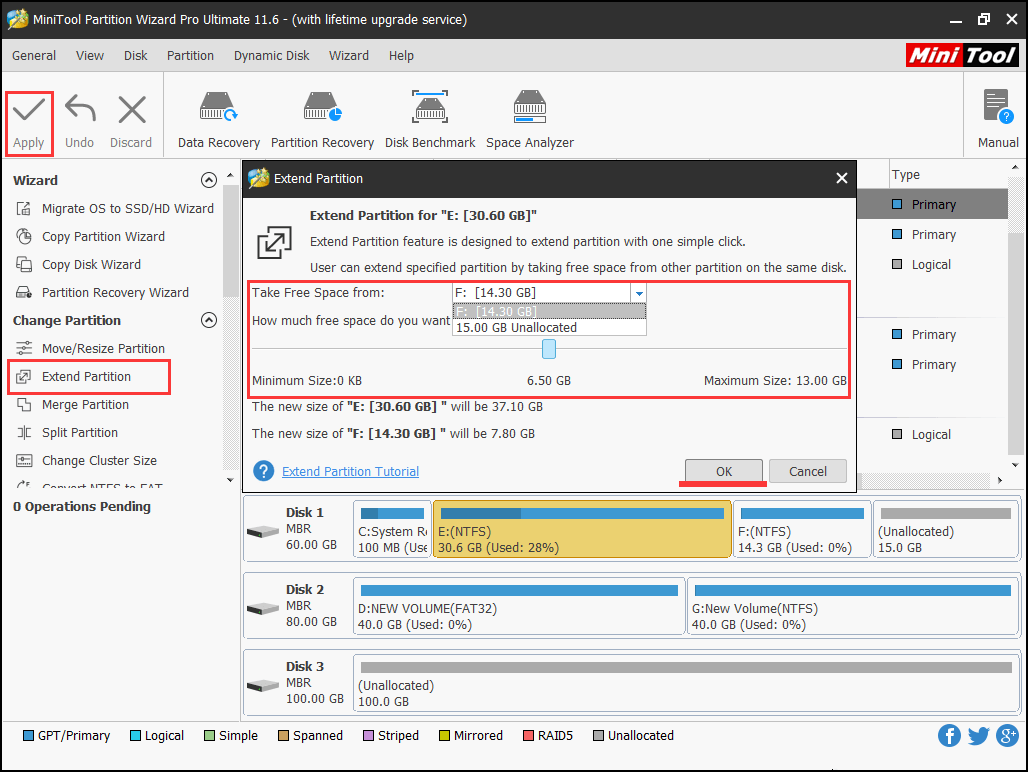Open the Extend Partition Tutorial link
Viewport: 1028px width, 772px height.
point(350,471)
